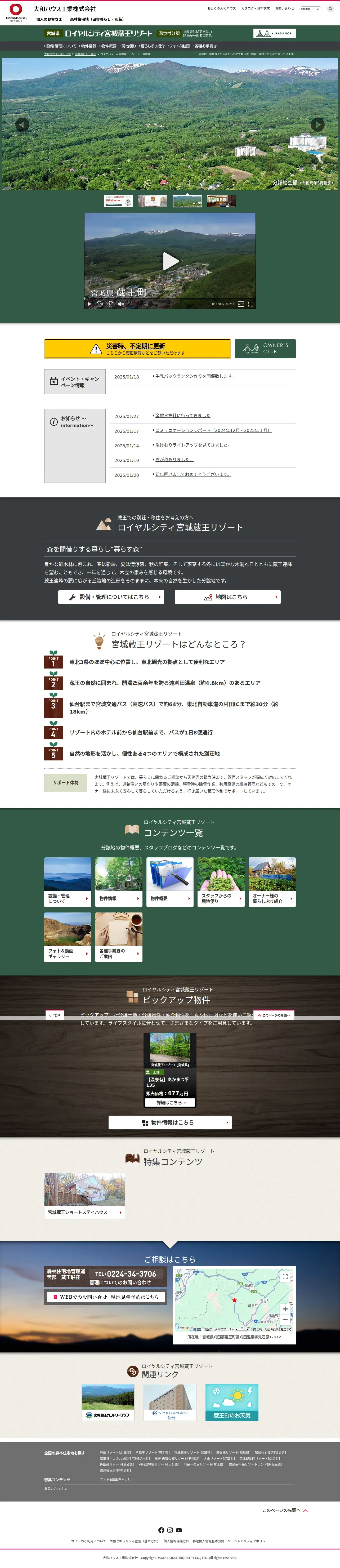The image size is (340, 1568).
Task: Open 牛乳パックランタン作り event link
Action: (195, 376)
